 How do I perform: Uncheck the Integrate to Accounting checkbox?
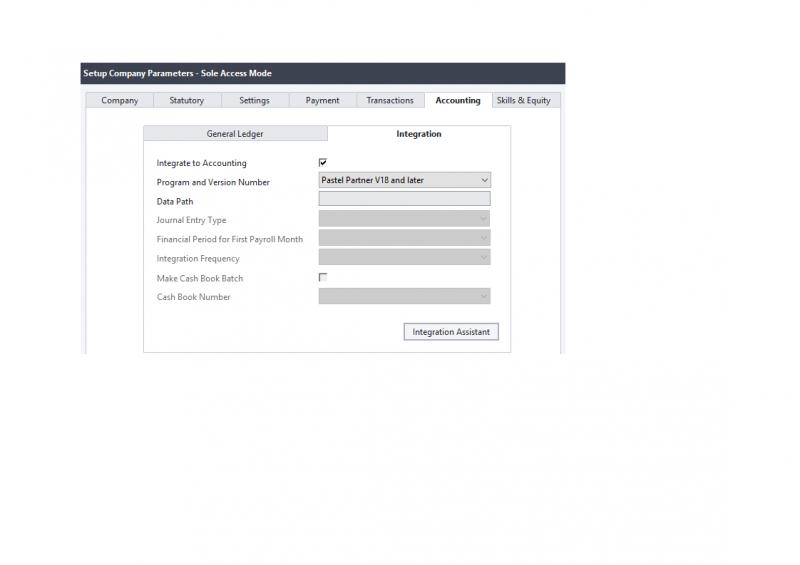(x=323, y=162)
